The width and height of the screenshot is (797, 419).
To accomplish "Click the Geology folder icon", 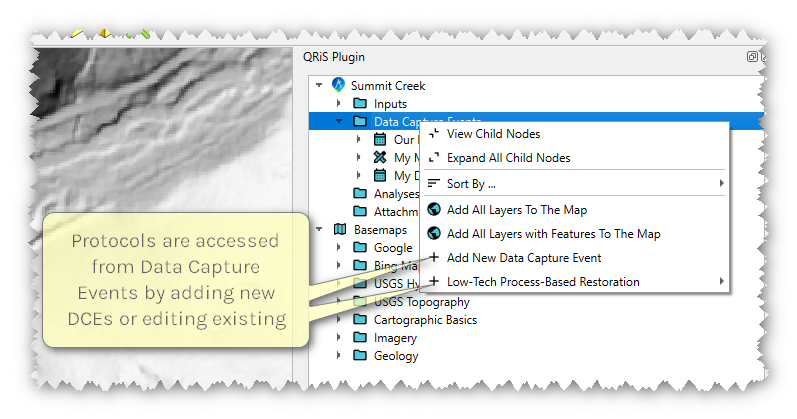I will coord(360,356).
